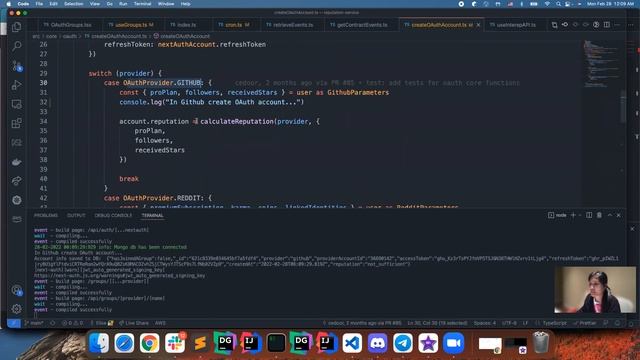
Task: Maximize the terminal panel with chevron
Action: coord(610,215)
